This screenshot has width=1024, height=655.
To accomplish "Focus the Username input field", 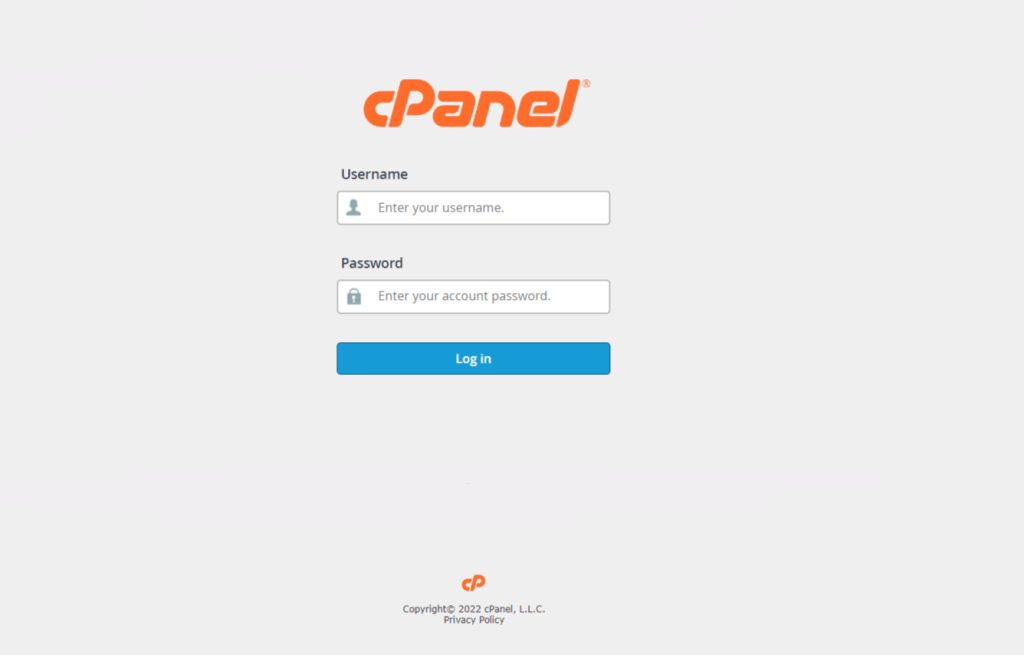I will 473,208.
